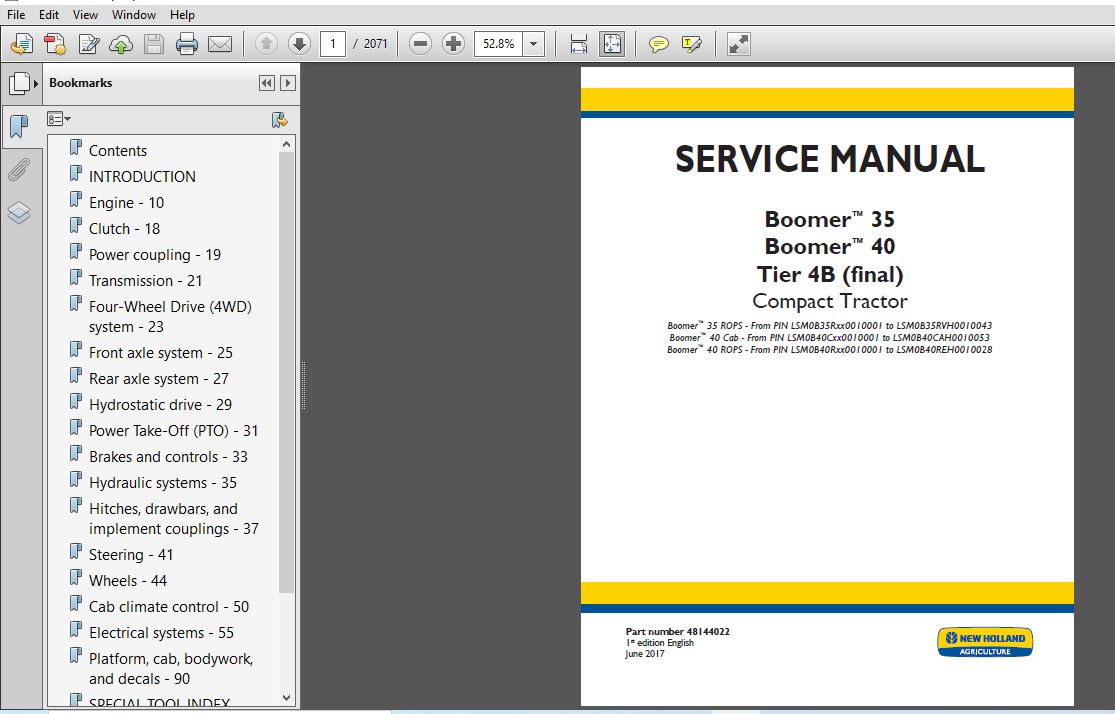Screen dimensions: 1115x714
Task: Open the Edit menu
Action: coord(48,14)
